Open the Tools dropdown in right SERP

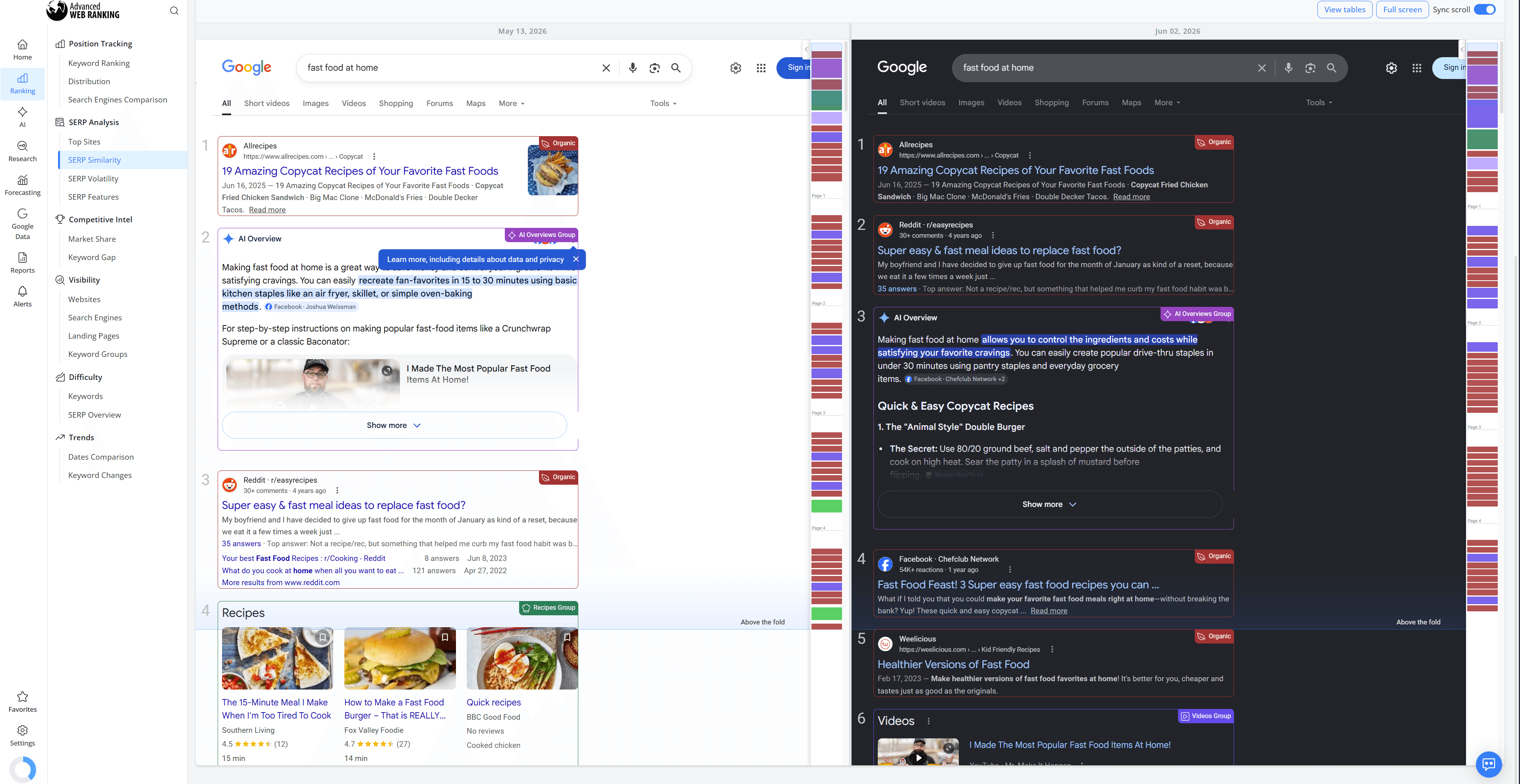1319,103
